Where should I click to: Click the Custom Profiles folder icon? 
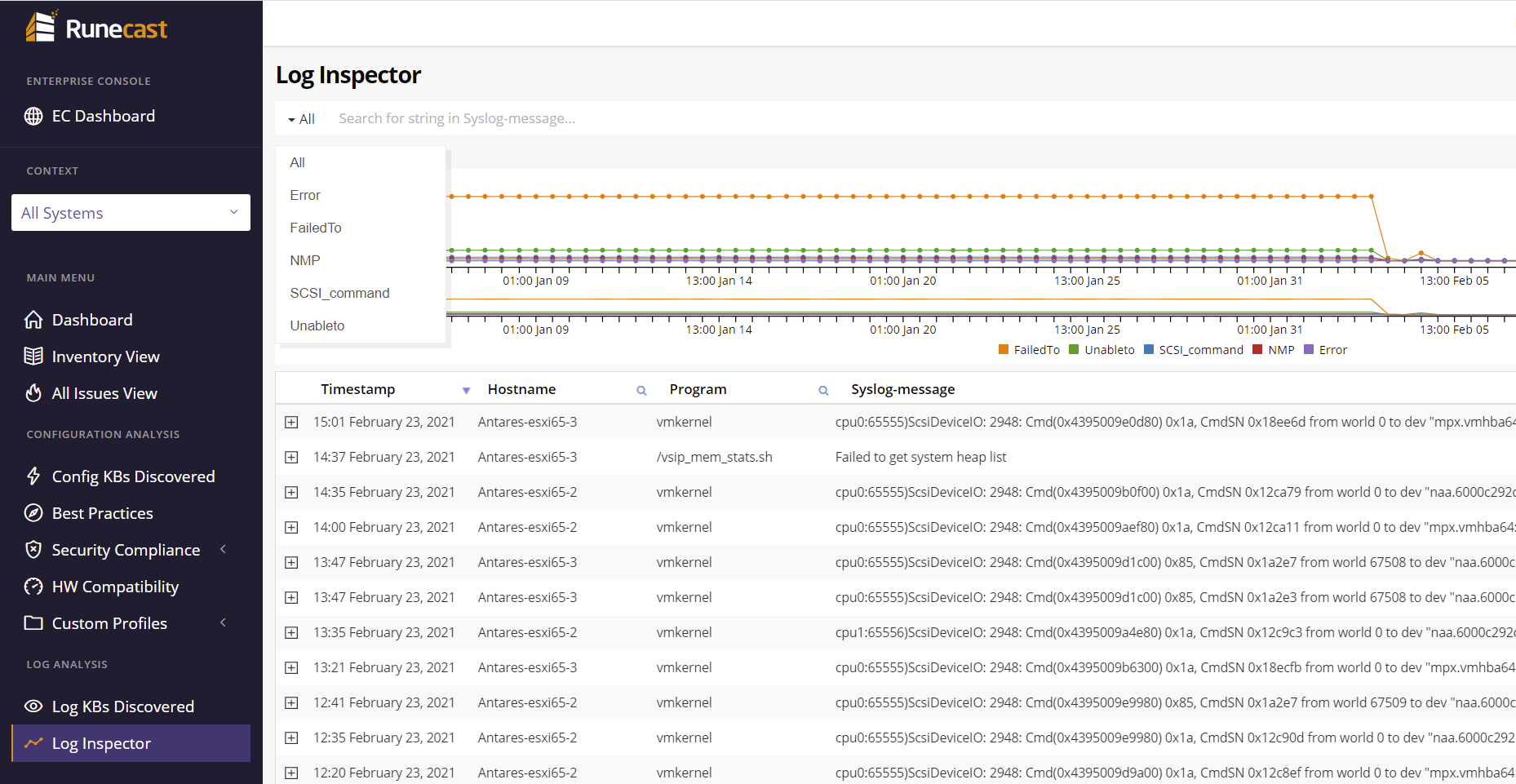coord(33,623)
